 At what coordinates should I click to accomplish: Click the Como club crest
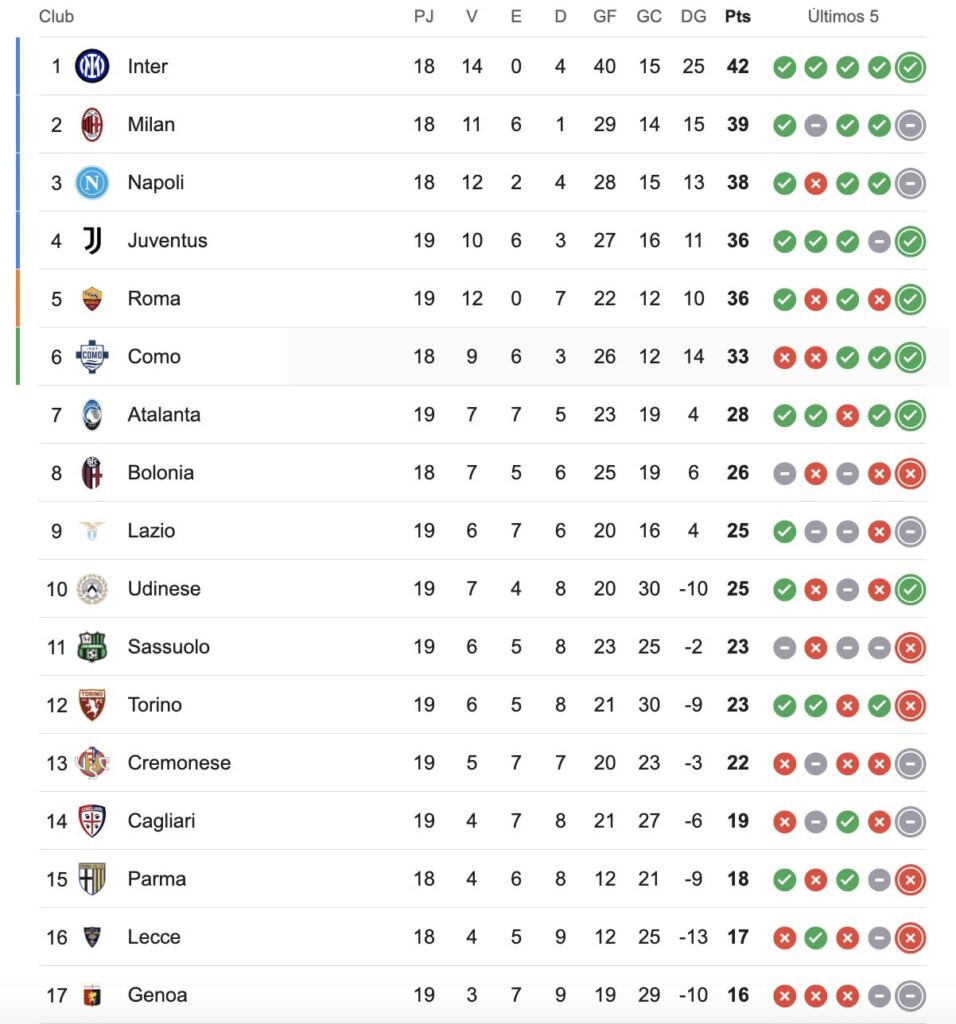92,356
